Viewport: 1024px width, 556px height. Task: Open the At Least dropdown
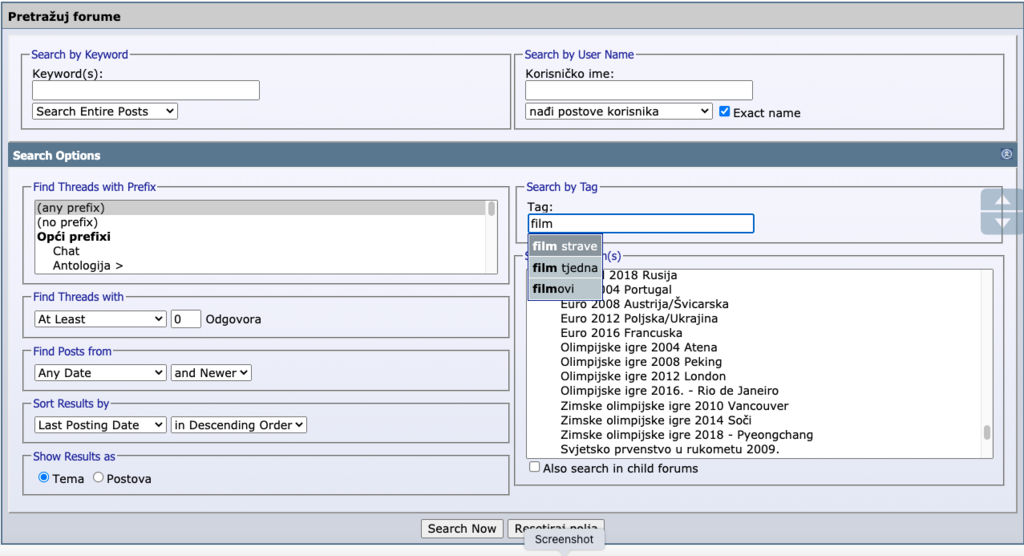tap(100, 319)
